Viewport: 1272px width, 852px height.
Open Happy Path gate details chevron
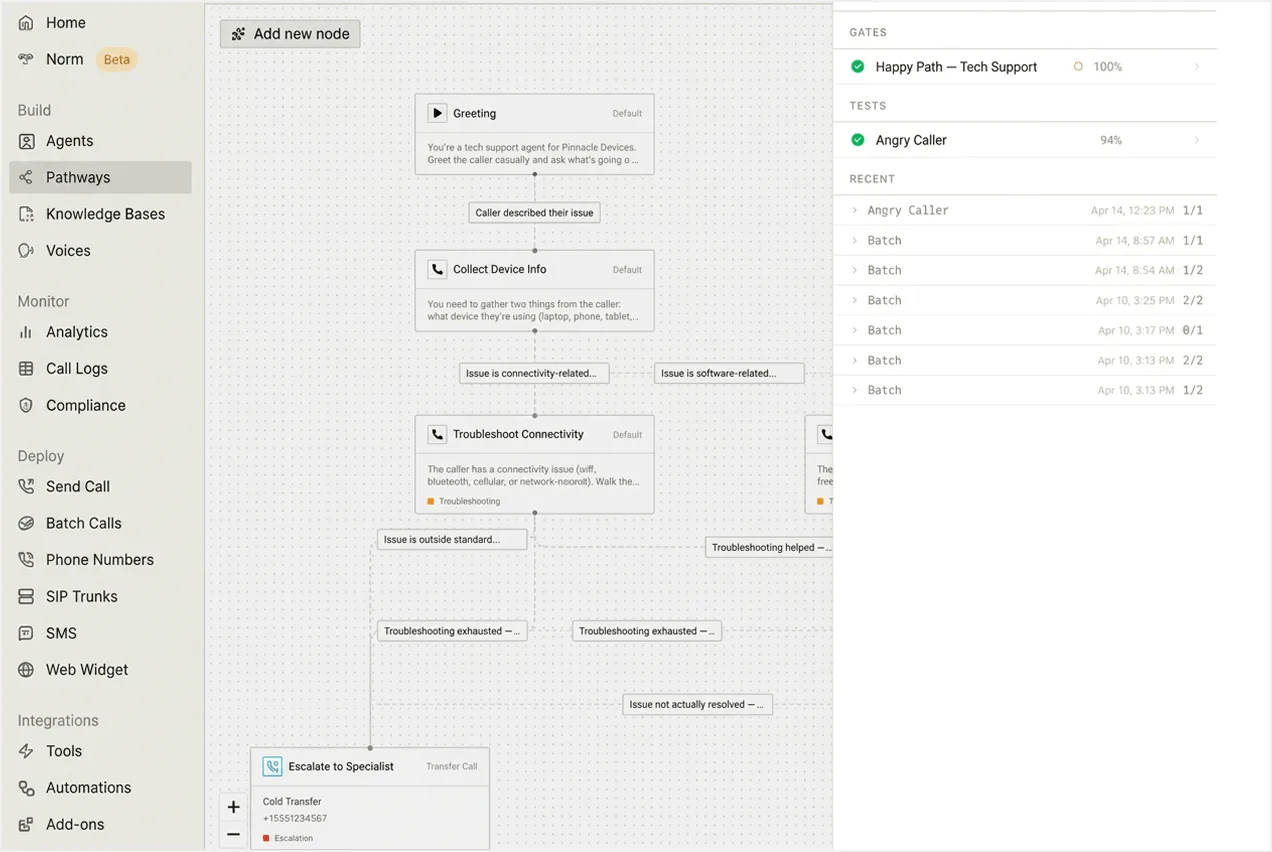click(1197, 67)
